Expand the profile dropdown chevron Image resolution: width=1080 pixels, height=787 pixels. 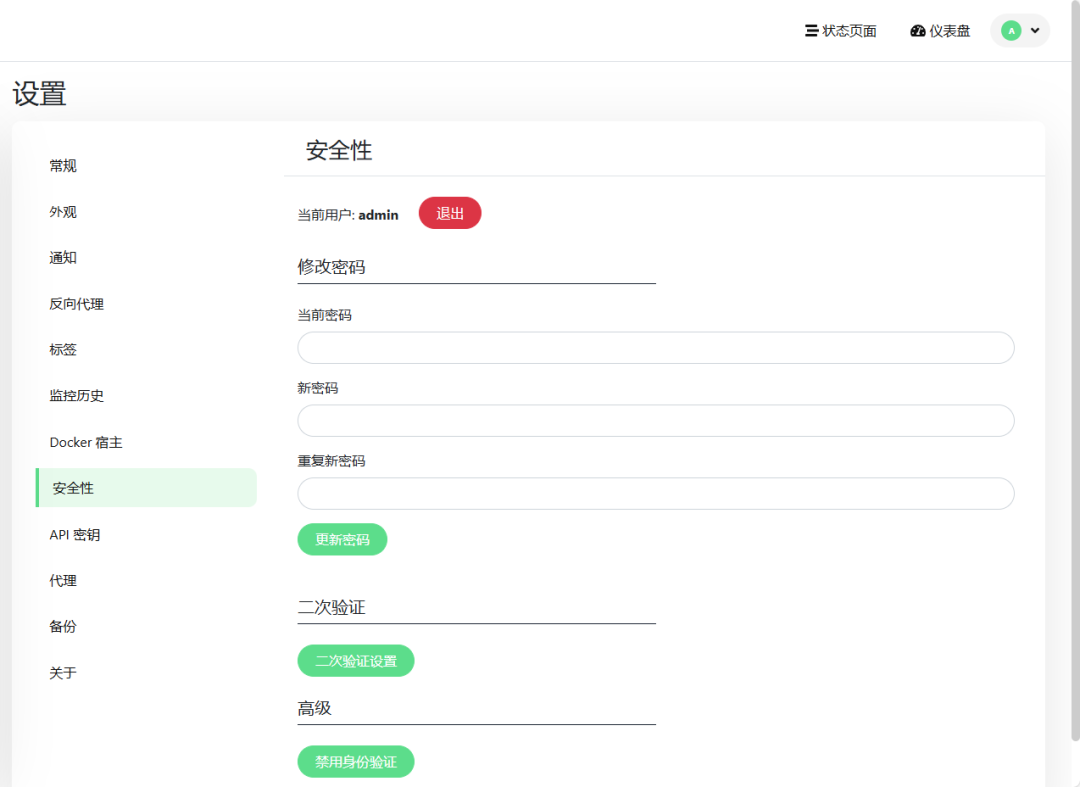(1035, 31)
